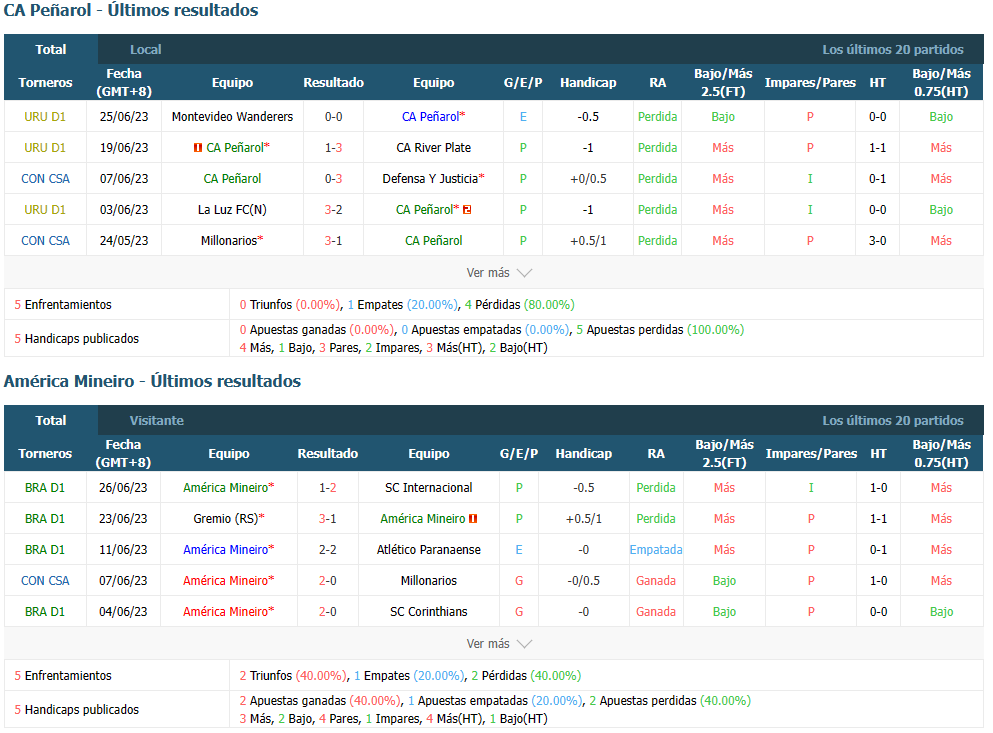
Task: Open 1-3 result of Peñarol vs River Plate
Action: (x=334, y=148)
